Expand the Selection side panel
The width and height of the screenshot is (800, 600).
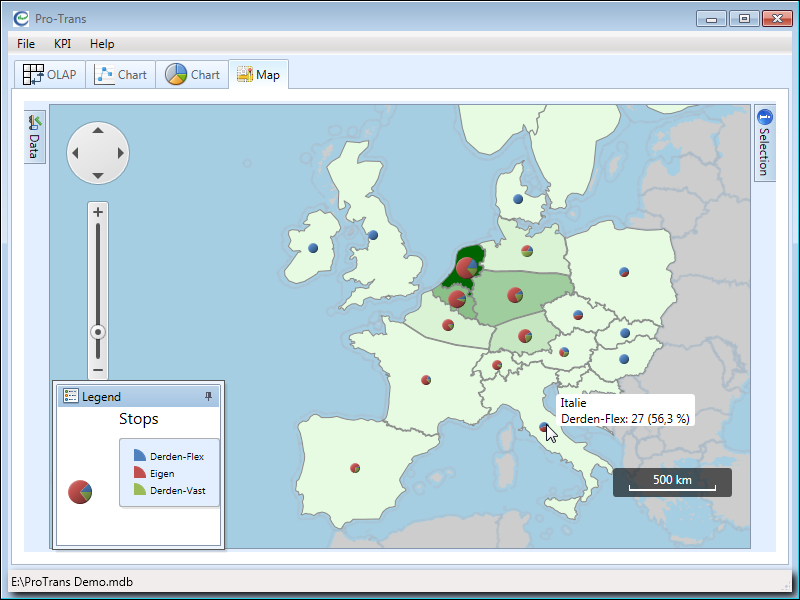click(x=764, y=144)
